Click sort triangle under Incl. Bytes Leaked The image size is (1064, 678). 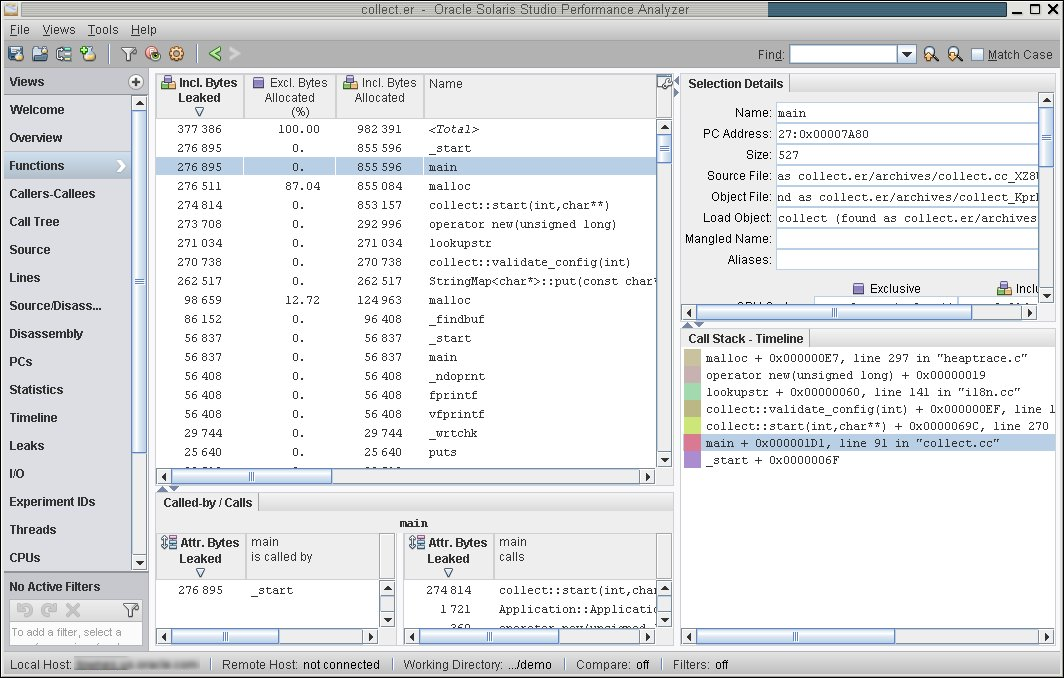point(200,111)
